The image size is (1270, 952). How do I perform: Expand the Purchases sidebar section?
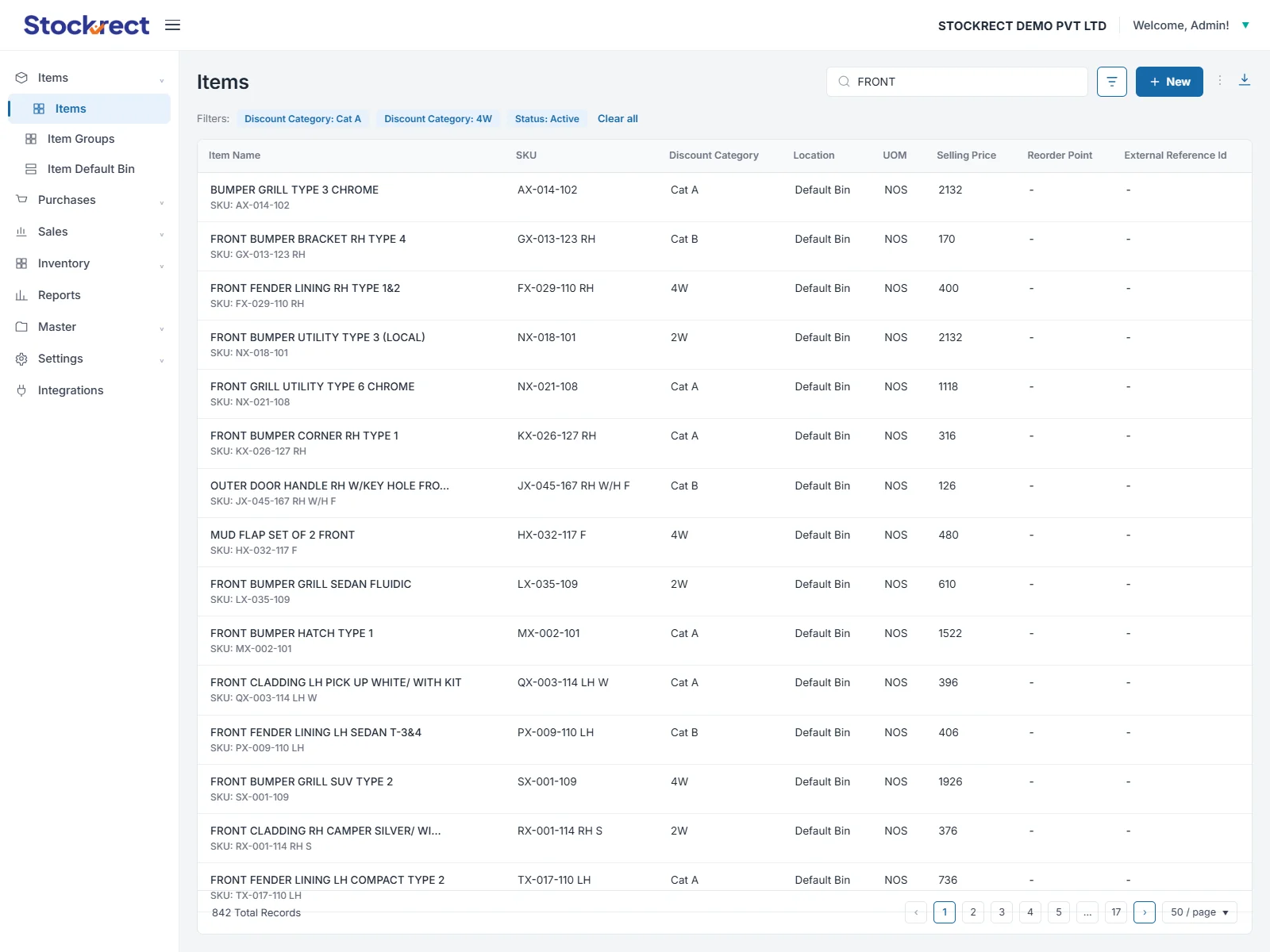(x=162, y=202)
